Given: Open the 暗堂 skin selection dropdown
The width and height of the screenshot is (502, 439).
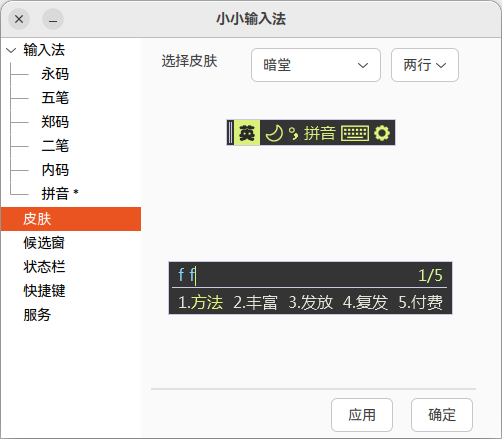Looking at the screenshot, I should click(x=316, y=65).
